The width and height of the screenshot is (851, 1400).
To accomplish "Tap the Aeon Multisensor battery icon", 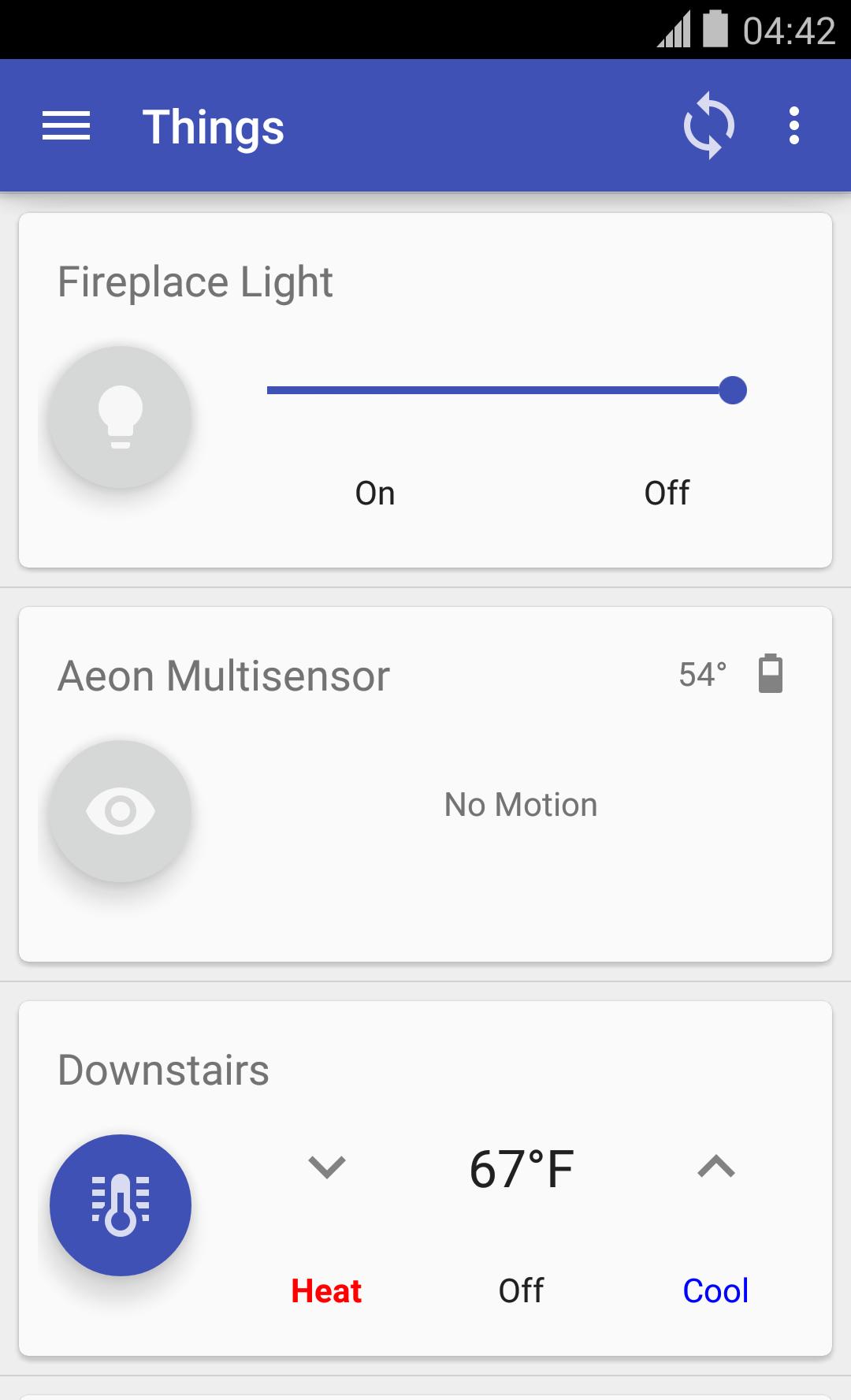I will coord(770,674).
